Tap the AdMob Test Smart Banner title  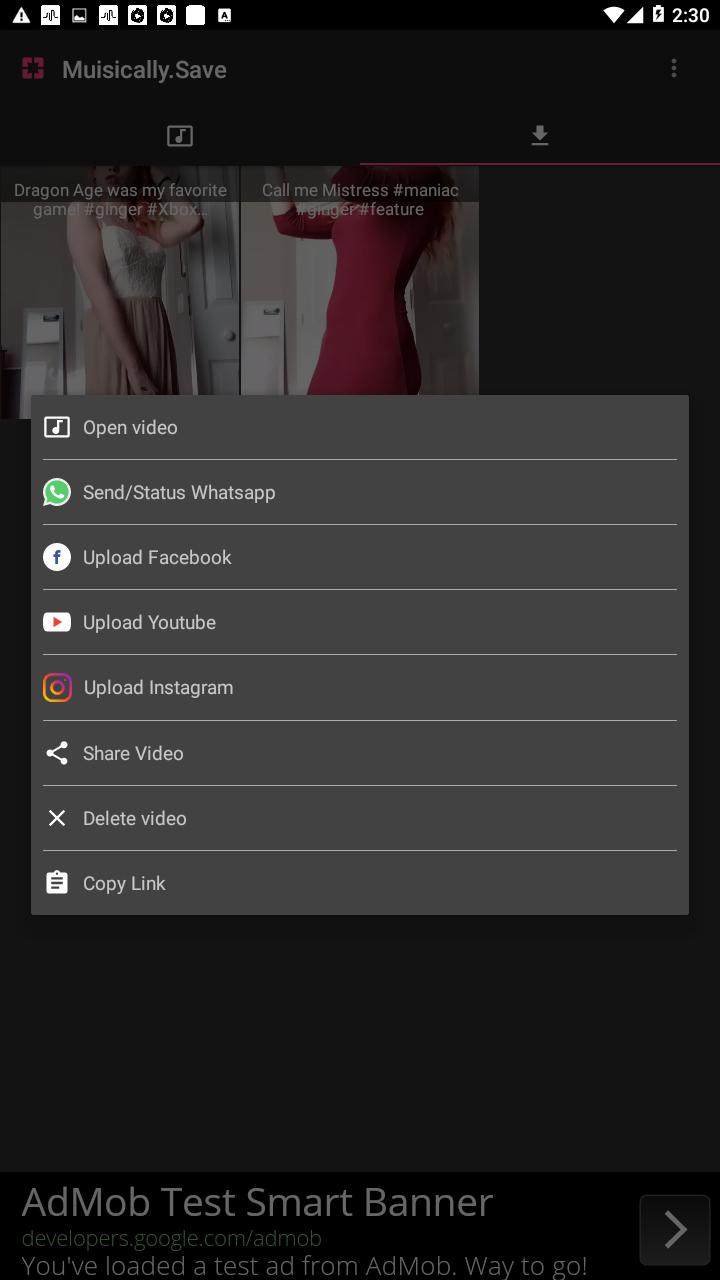pos(258,1202)
